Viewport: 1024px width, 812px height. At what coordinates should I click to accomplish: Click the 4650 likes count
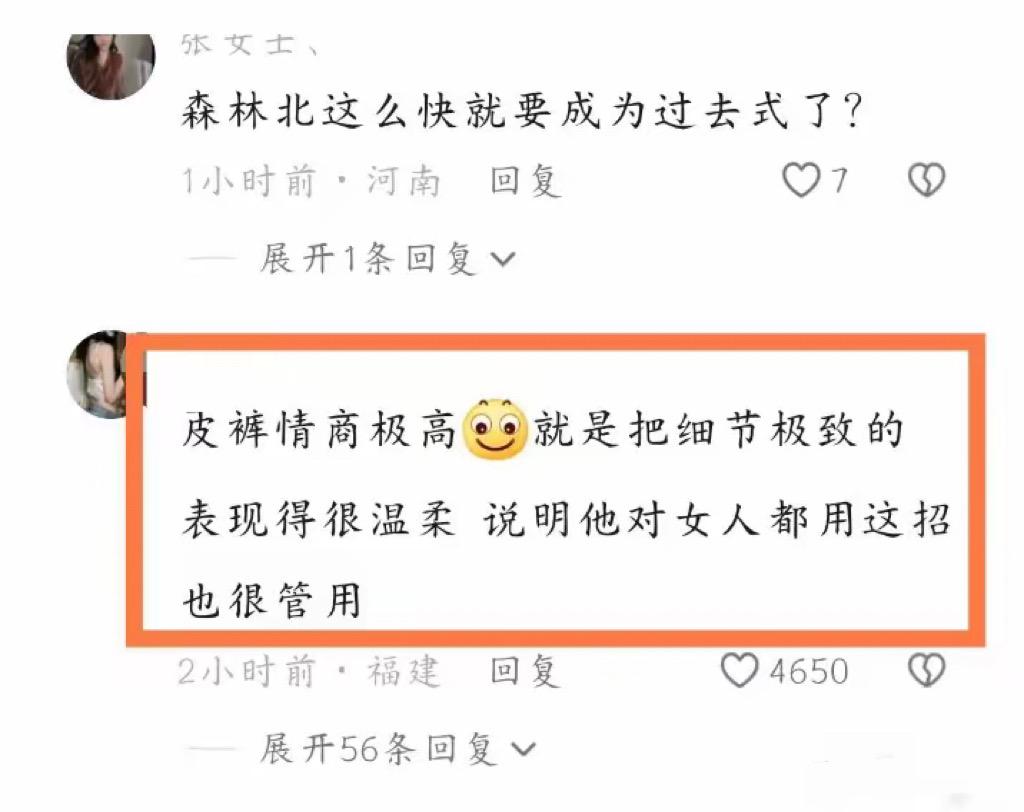pos(808,672)
